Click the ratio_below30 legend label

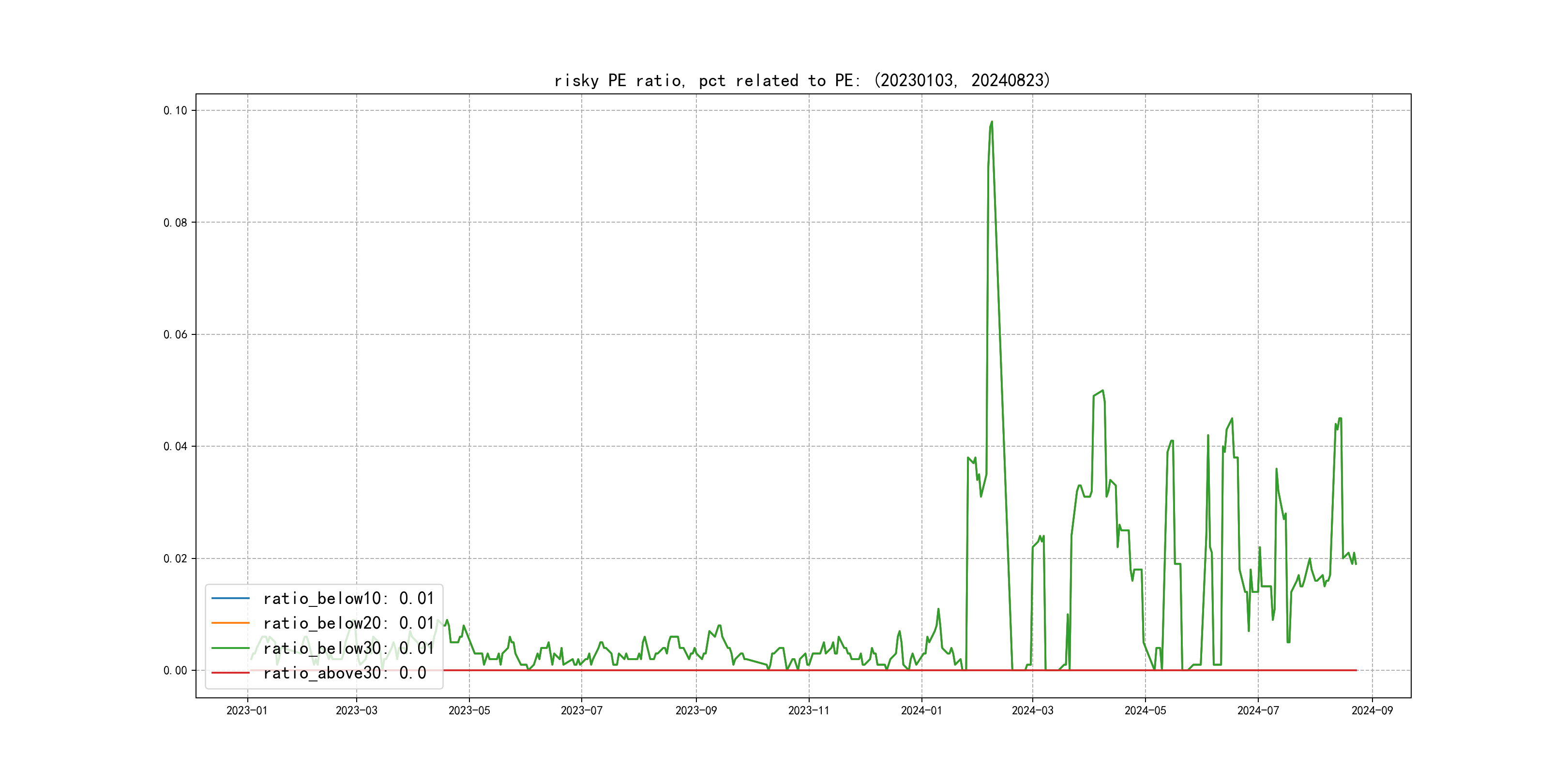coord(348,648)
